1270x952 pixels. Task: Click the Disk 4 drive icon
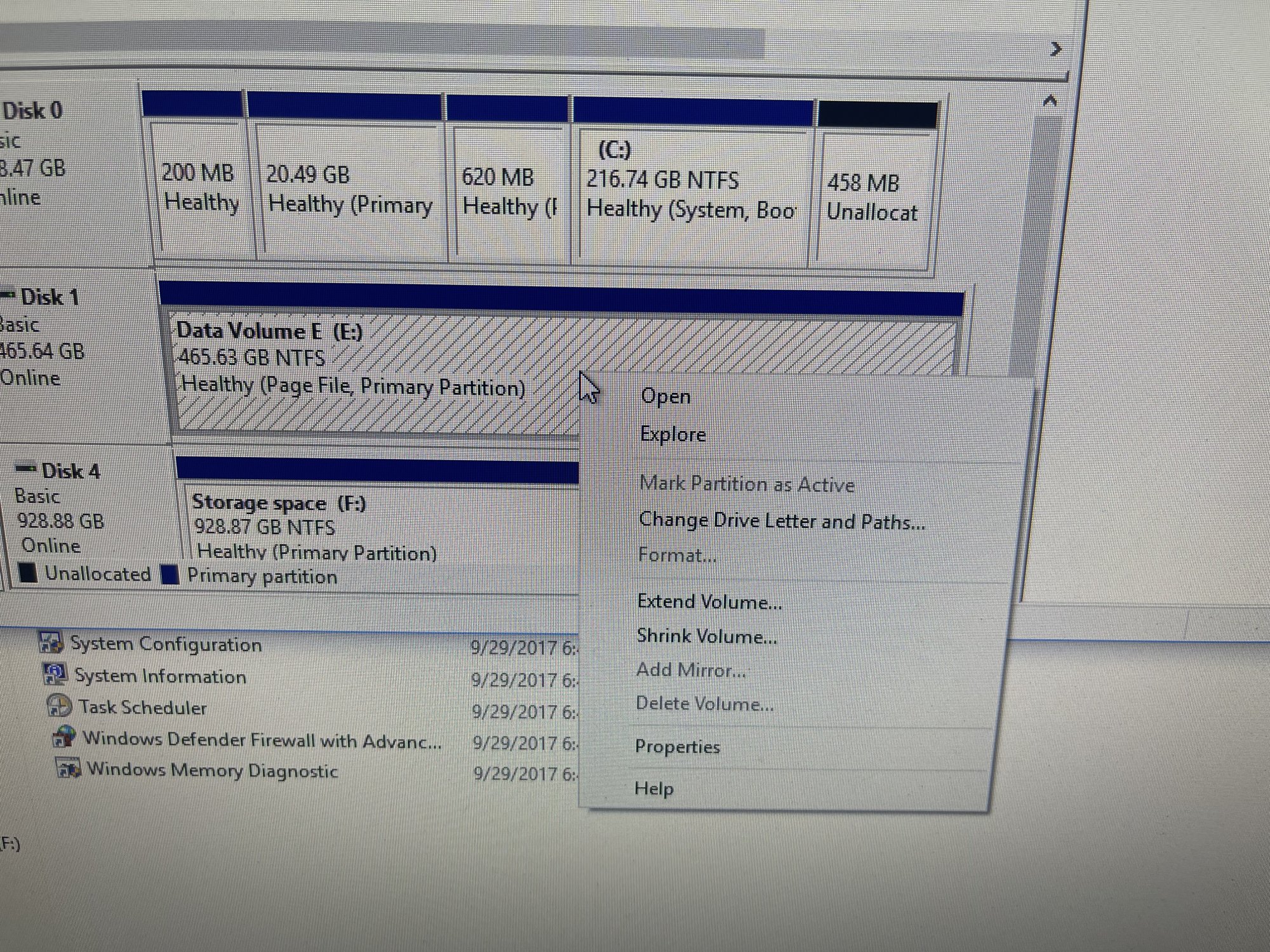(x=26, y=469)
